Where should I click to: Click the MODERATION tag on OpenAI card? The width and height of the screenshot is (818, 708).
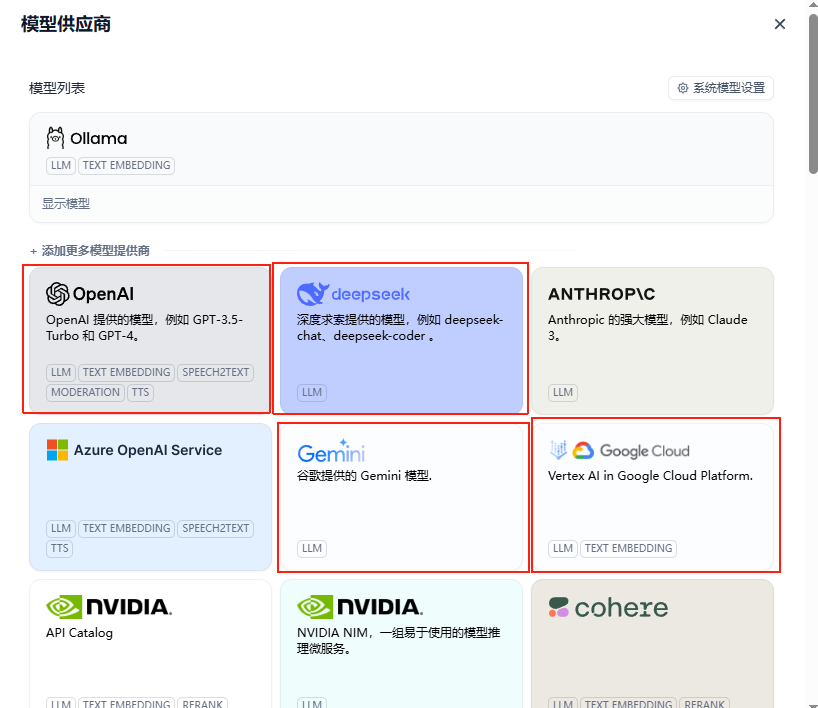point(85,393)
